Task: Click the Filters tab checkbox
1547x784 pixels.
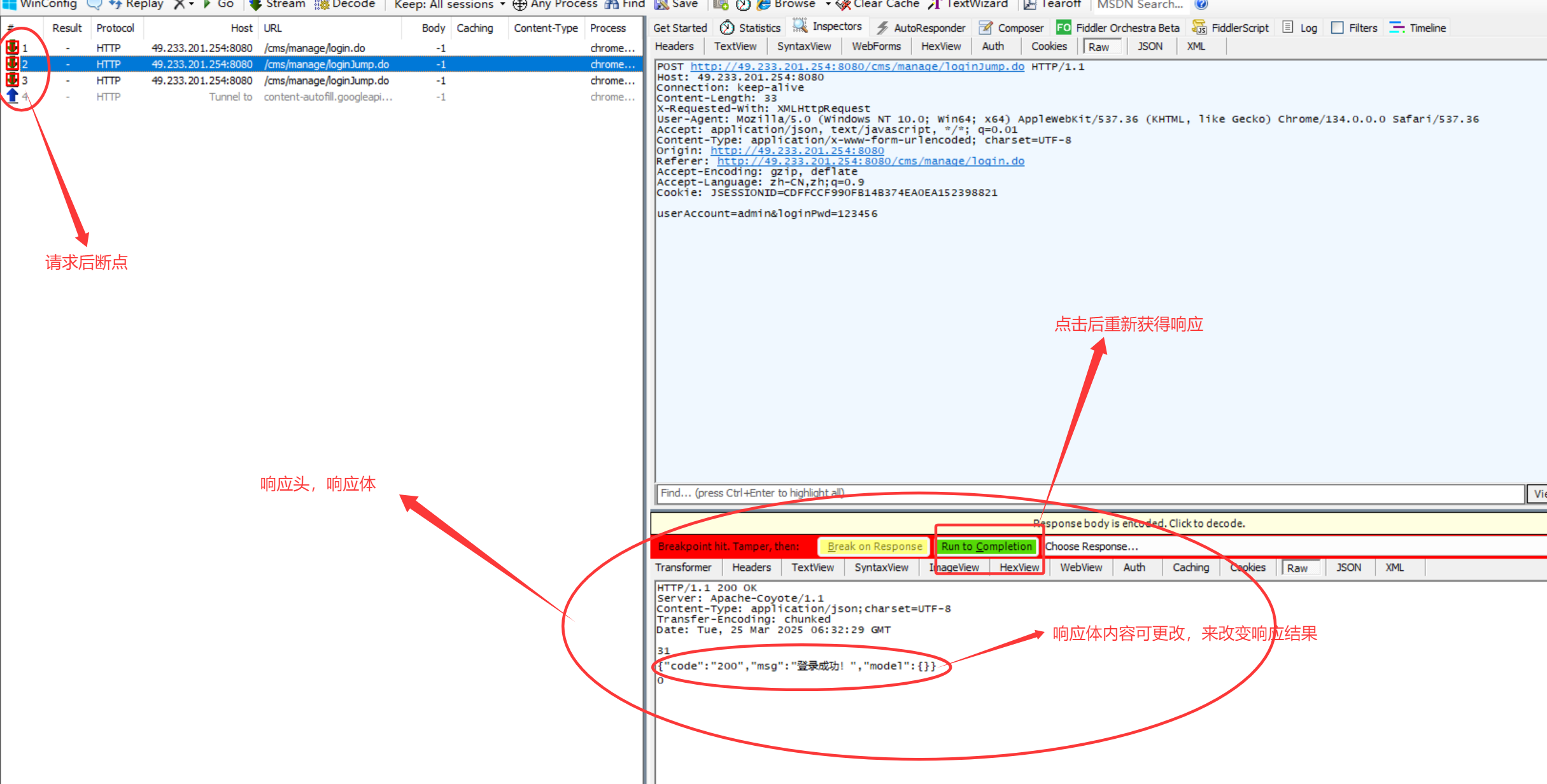Action: coord(1338,27)
